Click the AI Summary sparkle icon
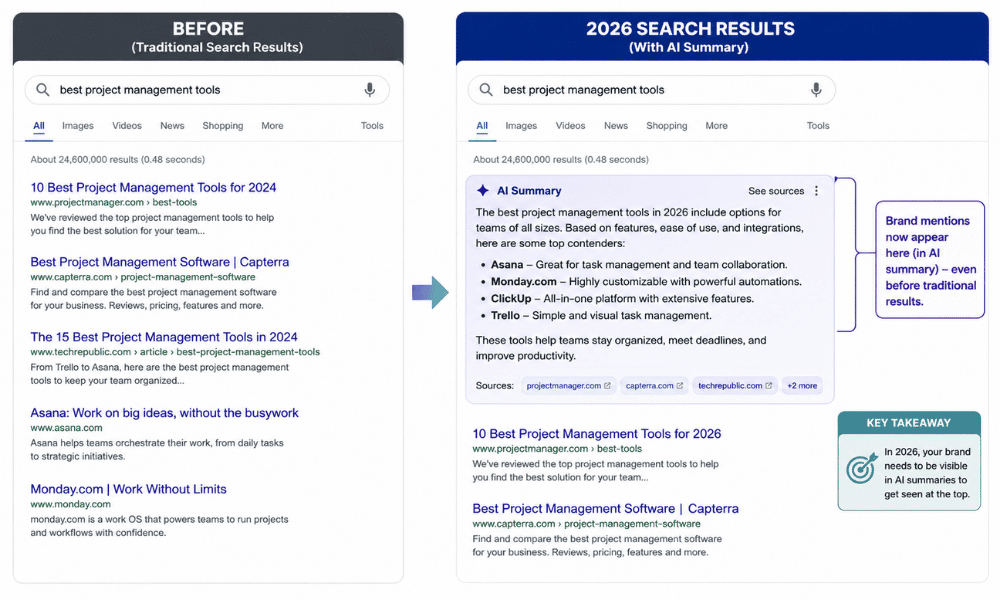The width and height of the screenshot is (1000, 600). (x=483, y=190)
